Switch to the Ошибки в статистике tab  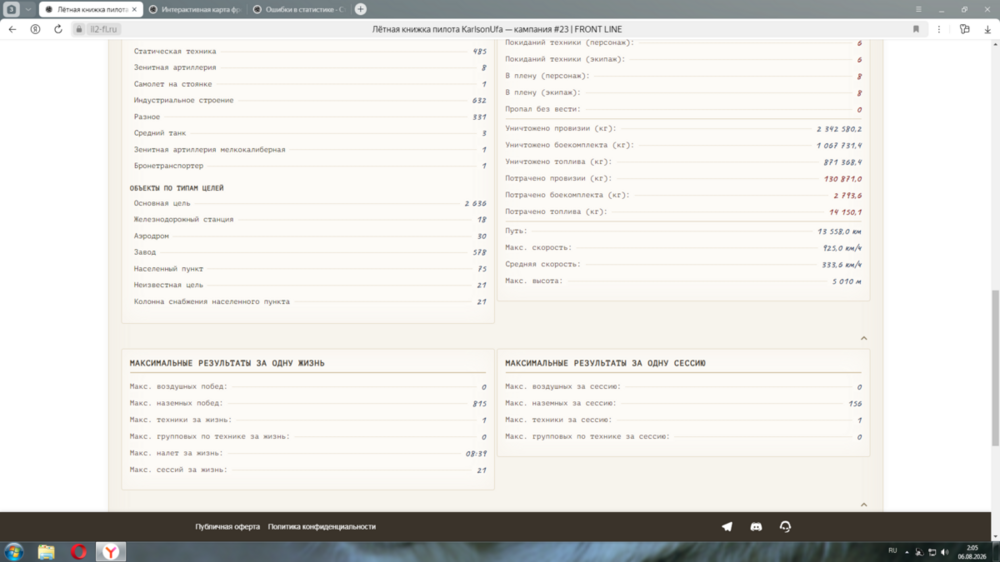[300, 10]
